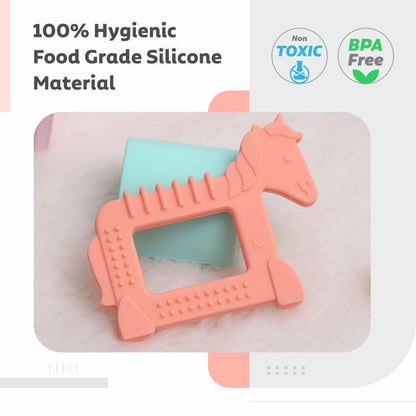The image size is (416, 416).
Task: Select the ridged bumps on horse's back
Action: point(170,193)
